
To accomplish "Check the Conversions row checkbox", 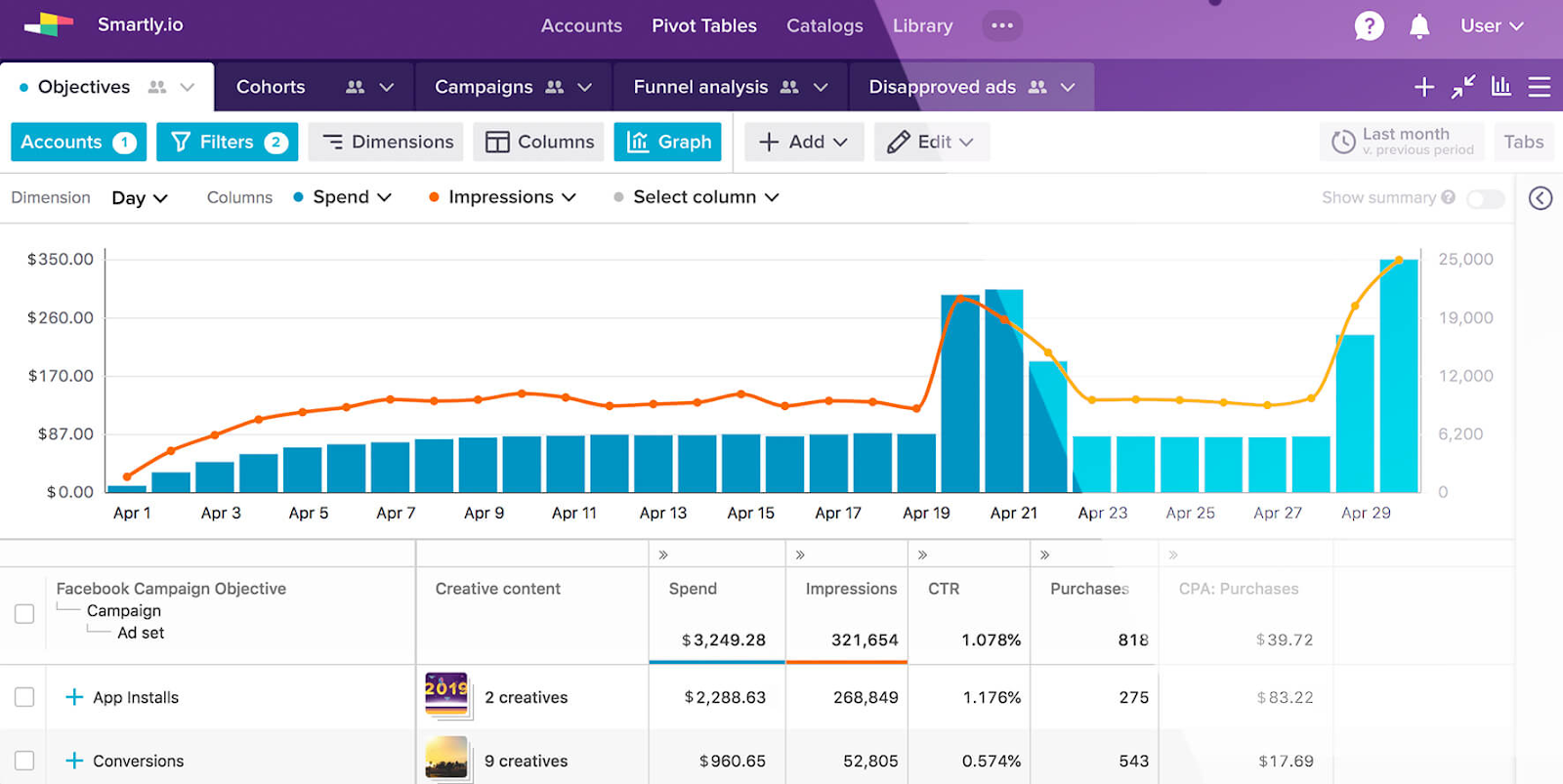I will pyautogui.click(x=24, y=761).
